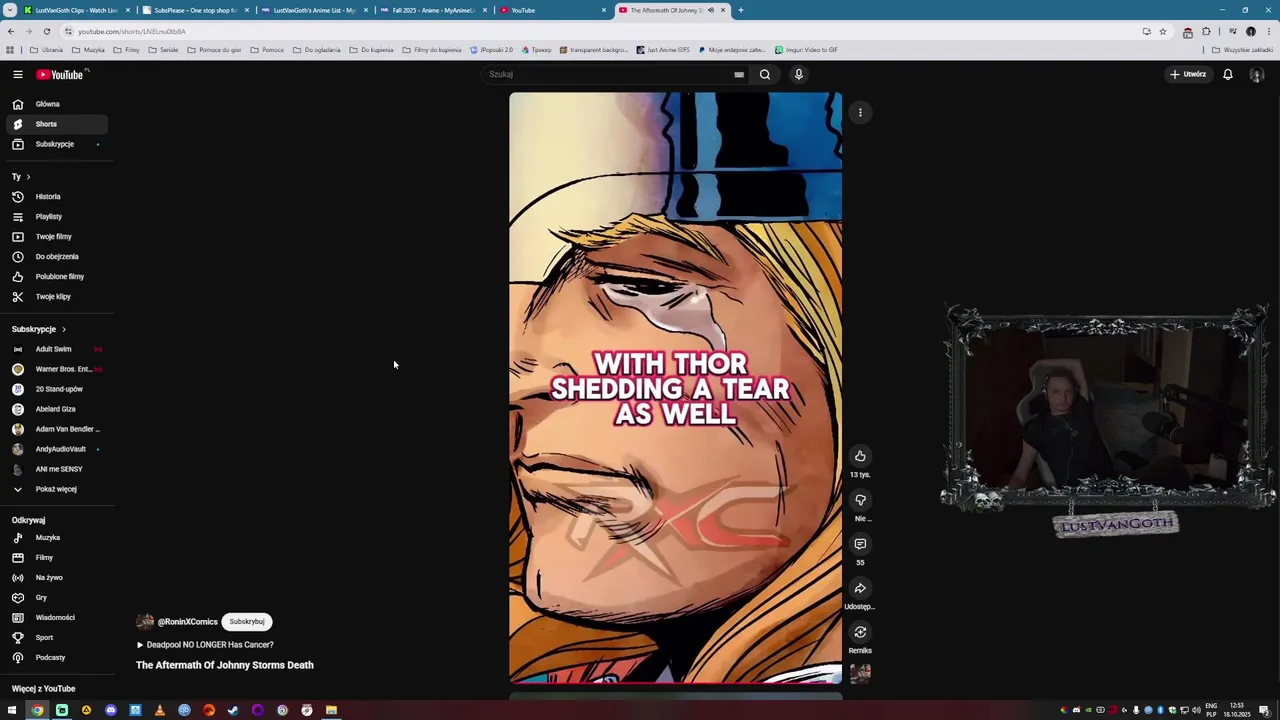Open Steam from the taskbar

(x=233, y=710)
